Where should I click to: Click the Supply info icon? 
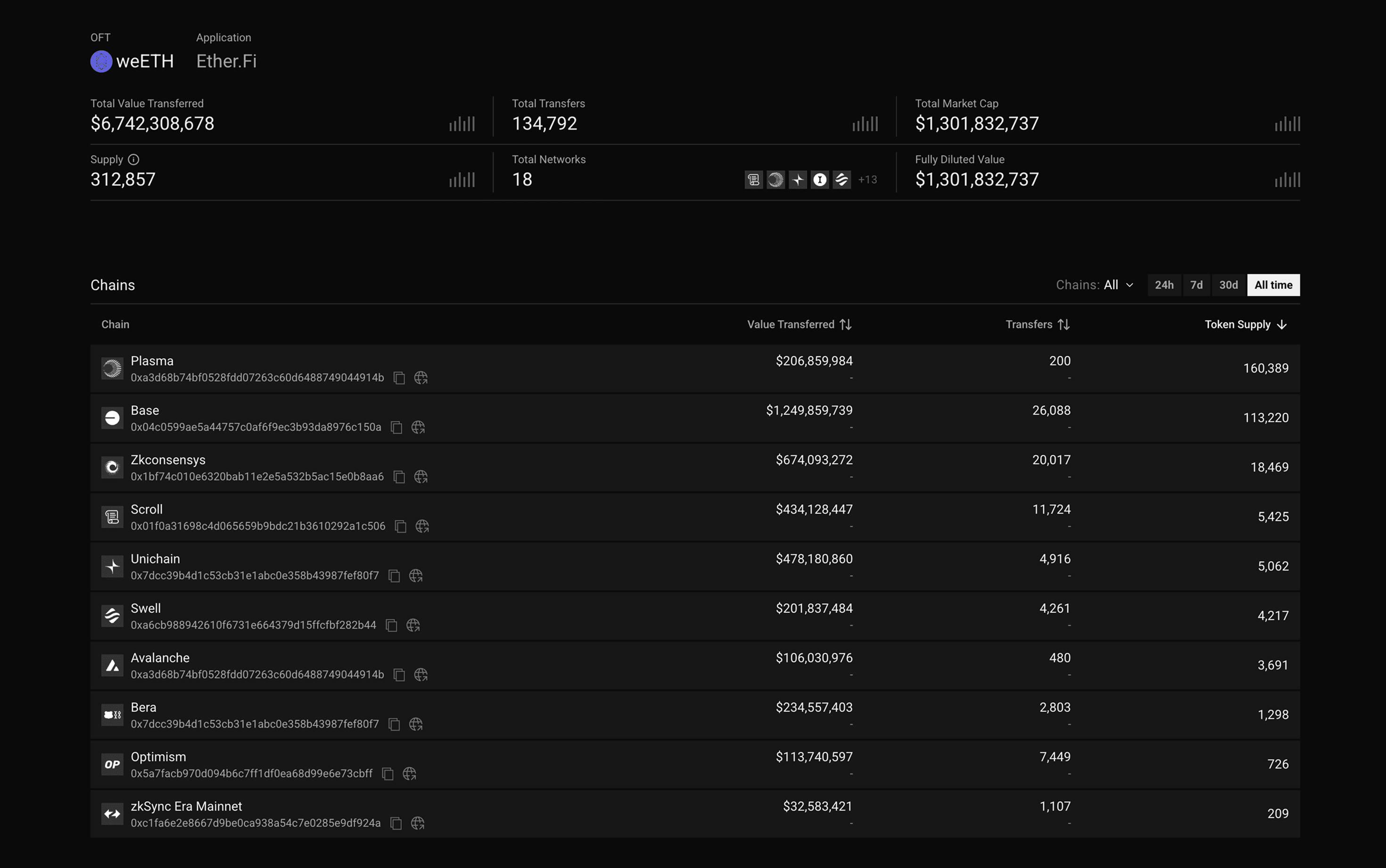coord(133,159)
